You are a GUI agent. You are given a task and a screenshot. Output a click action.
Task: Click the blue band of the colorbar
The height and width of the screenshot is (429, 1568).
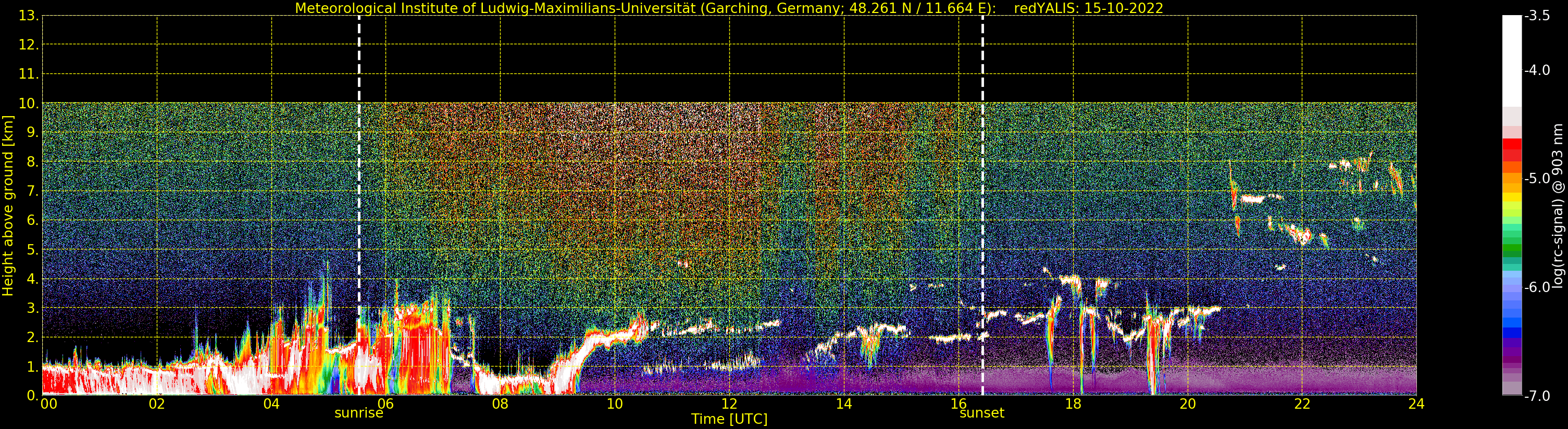point(1512,322)
